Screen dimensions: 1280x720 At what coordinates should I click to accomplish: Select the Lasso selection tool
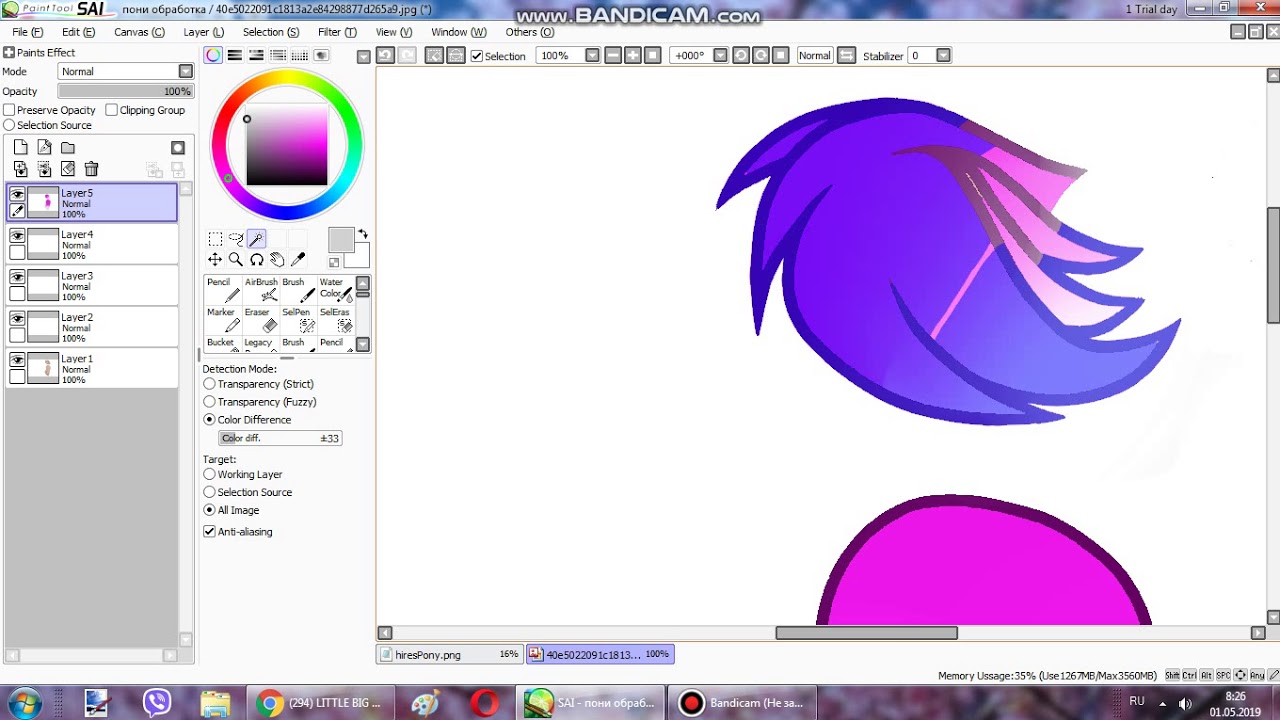236,239
